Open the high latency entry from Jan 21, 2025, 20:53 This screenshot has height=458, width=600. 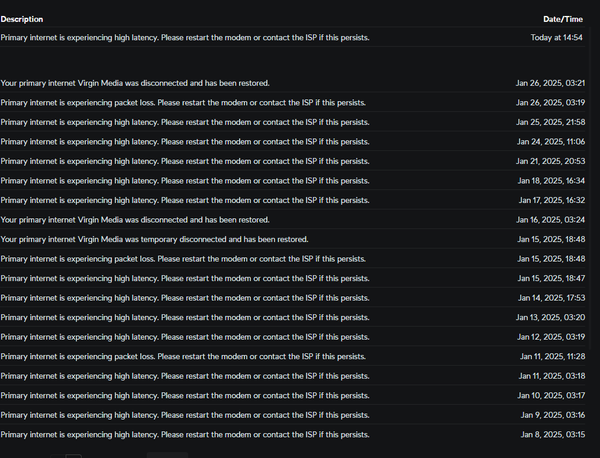(292, 161)
